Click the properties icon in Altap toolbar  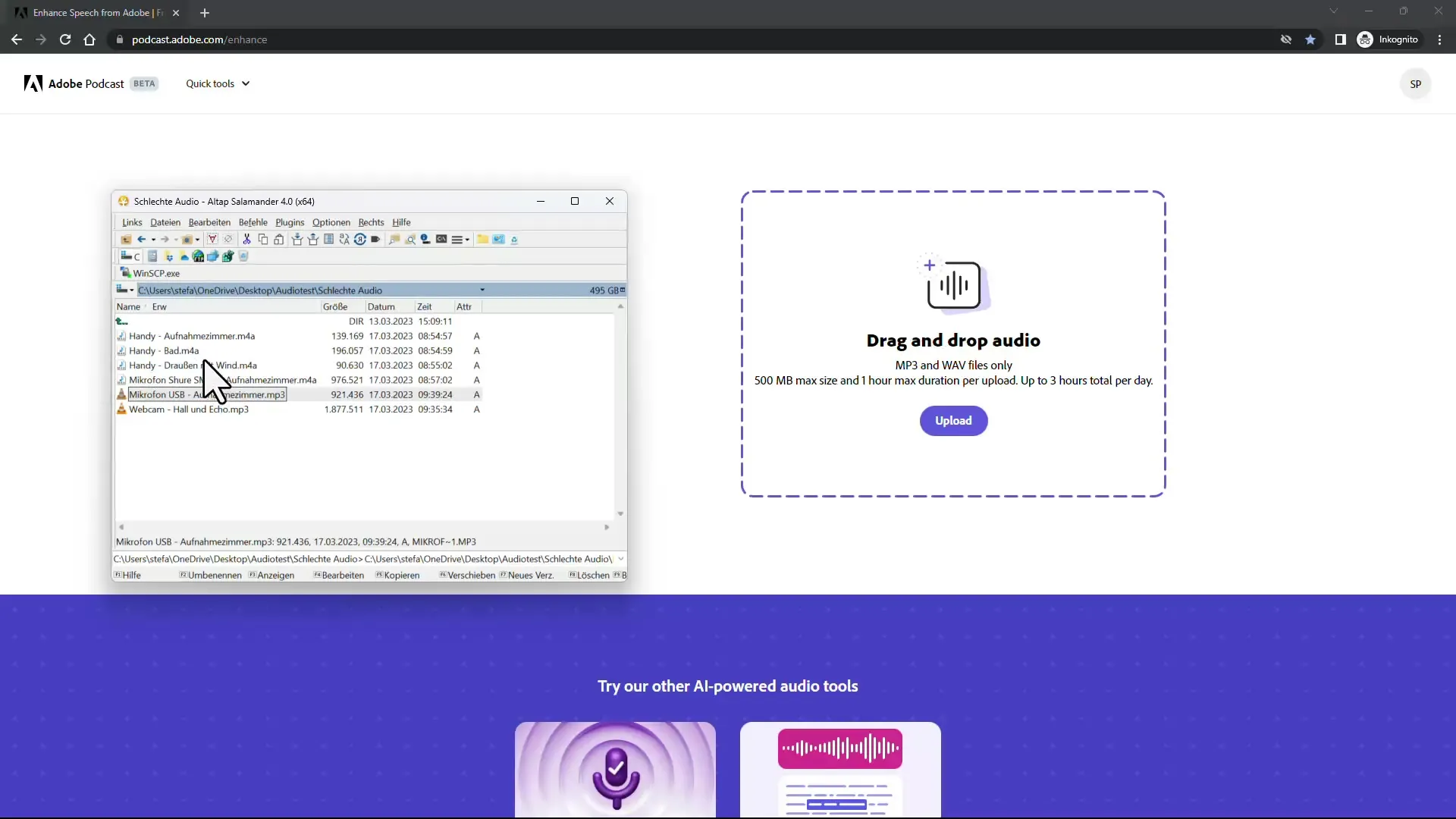(426, 239)
